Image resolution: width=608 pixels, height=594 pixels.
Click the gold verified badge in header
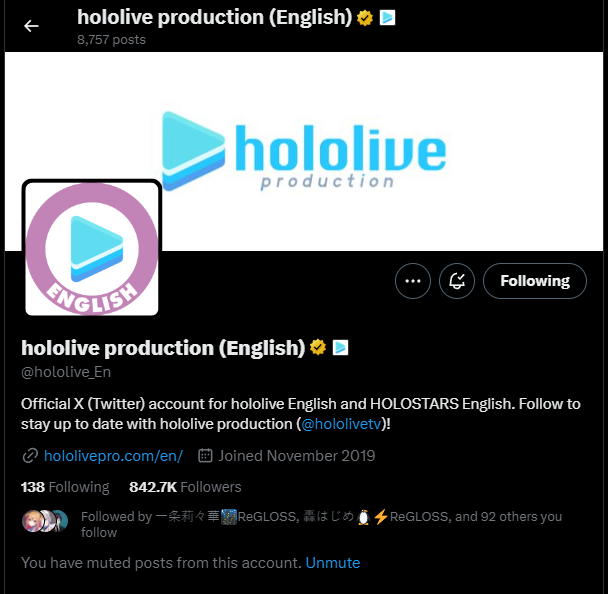coord(365,18)
